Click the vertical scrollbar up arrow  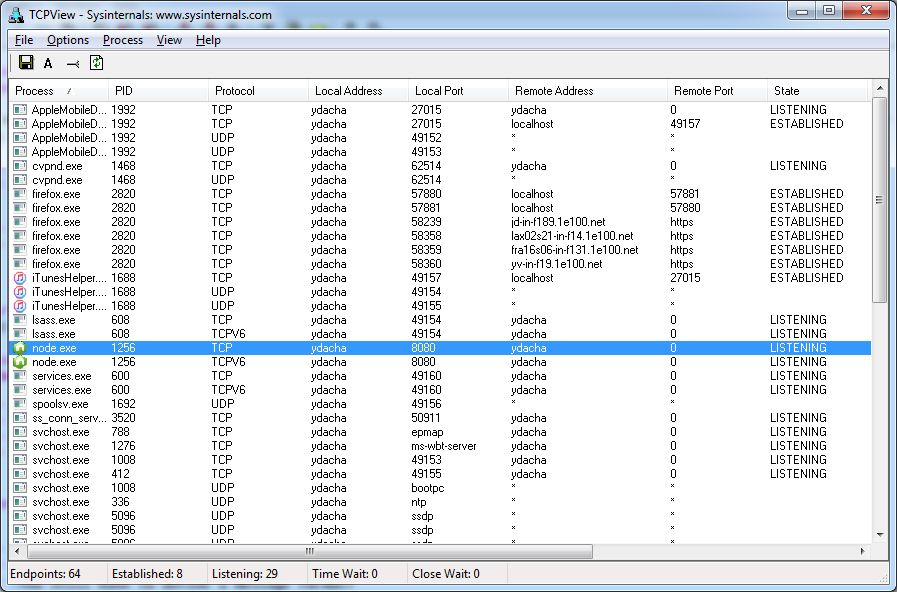pyautogui.click(x=880, y=89)
